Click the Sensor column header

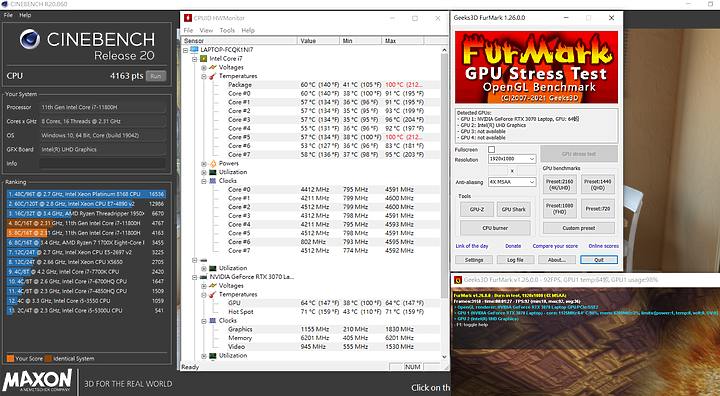(x=239, y=41)
